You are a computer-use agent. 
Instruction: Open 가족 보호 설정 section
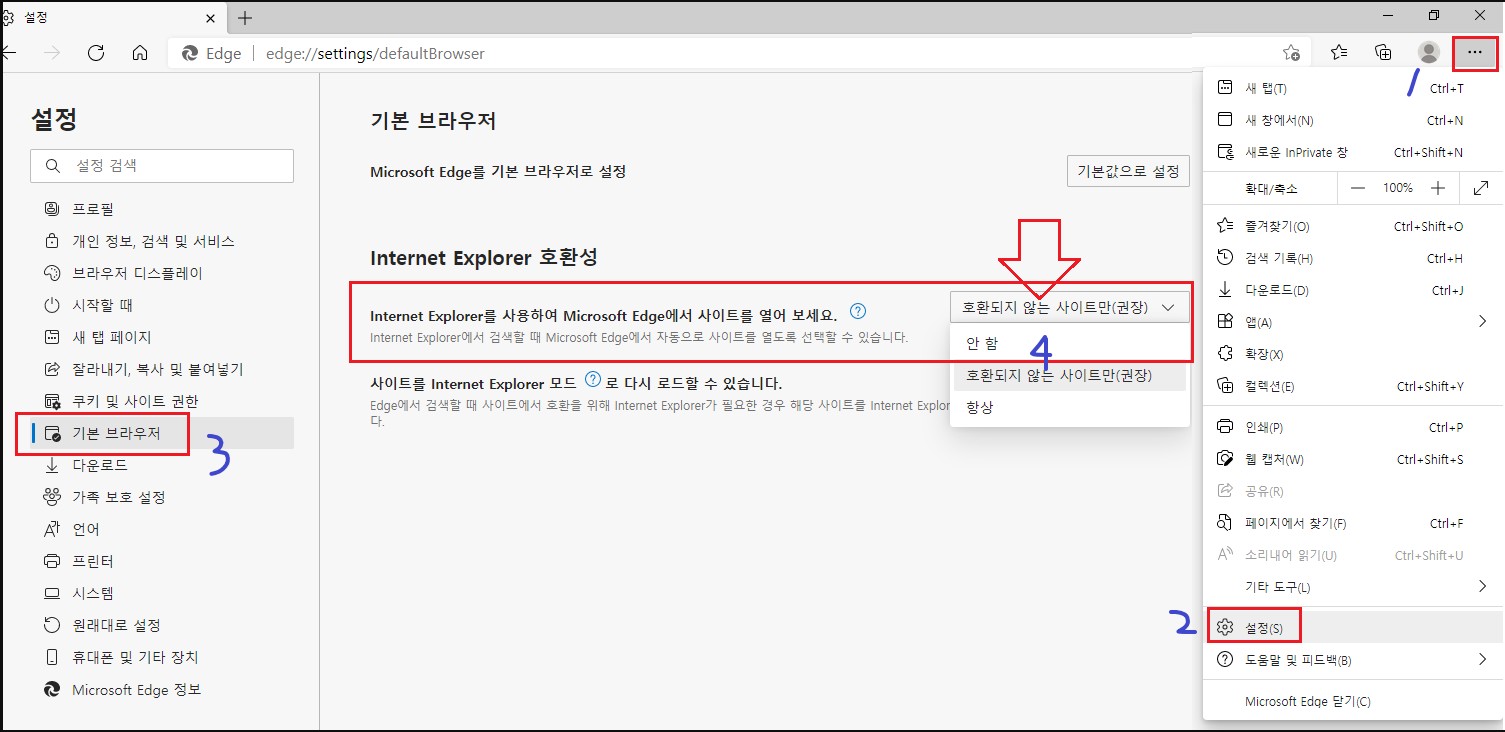[162, 497]
